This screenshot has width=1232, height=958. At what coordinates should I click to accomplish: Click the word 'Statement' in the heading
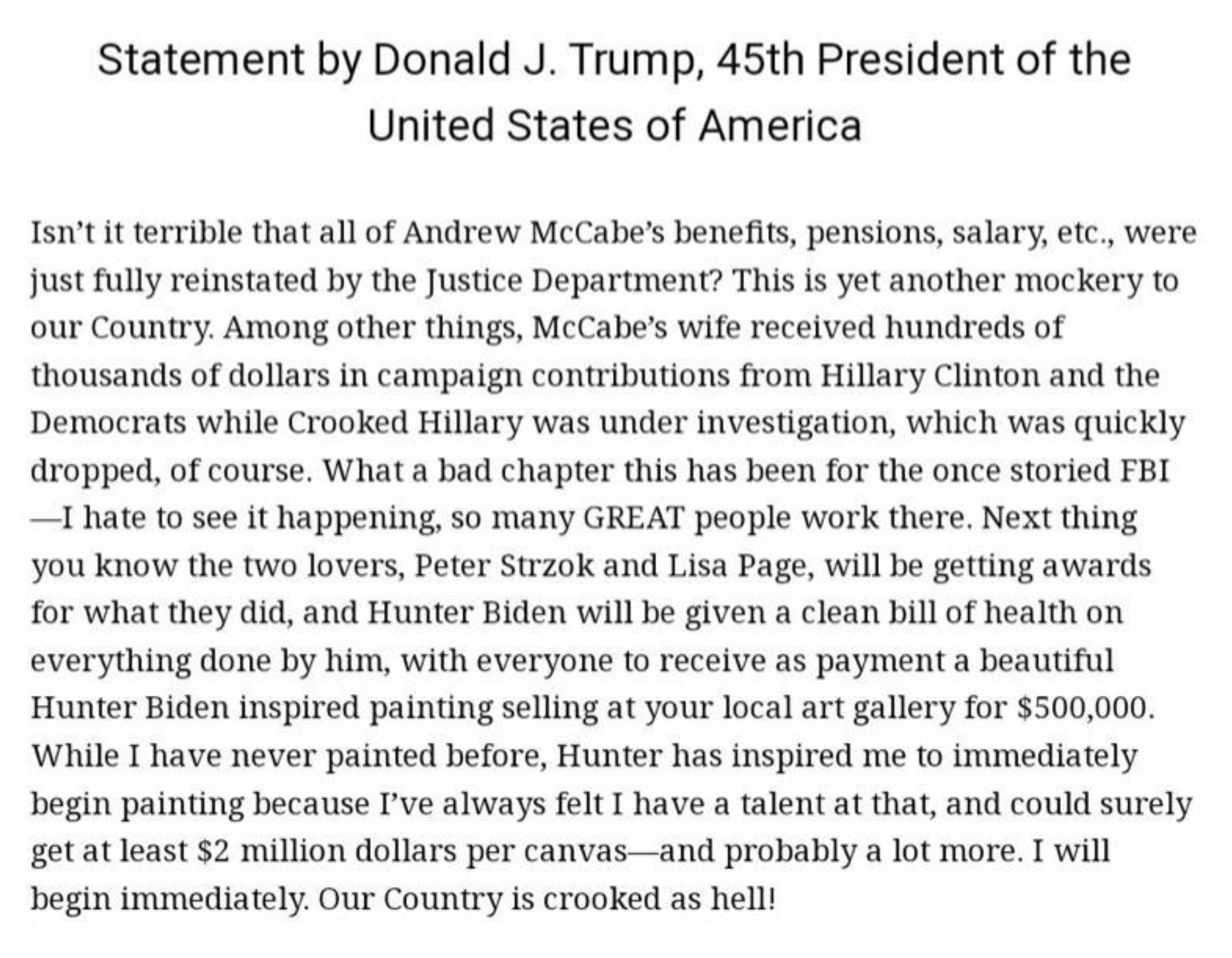200,59
